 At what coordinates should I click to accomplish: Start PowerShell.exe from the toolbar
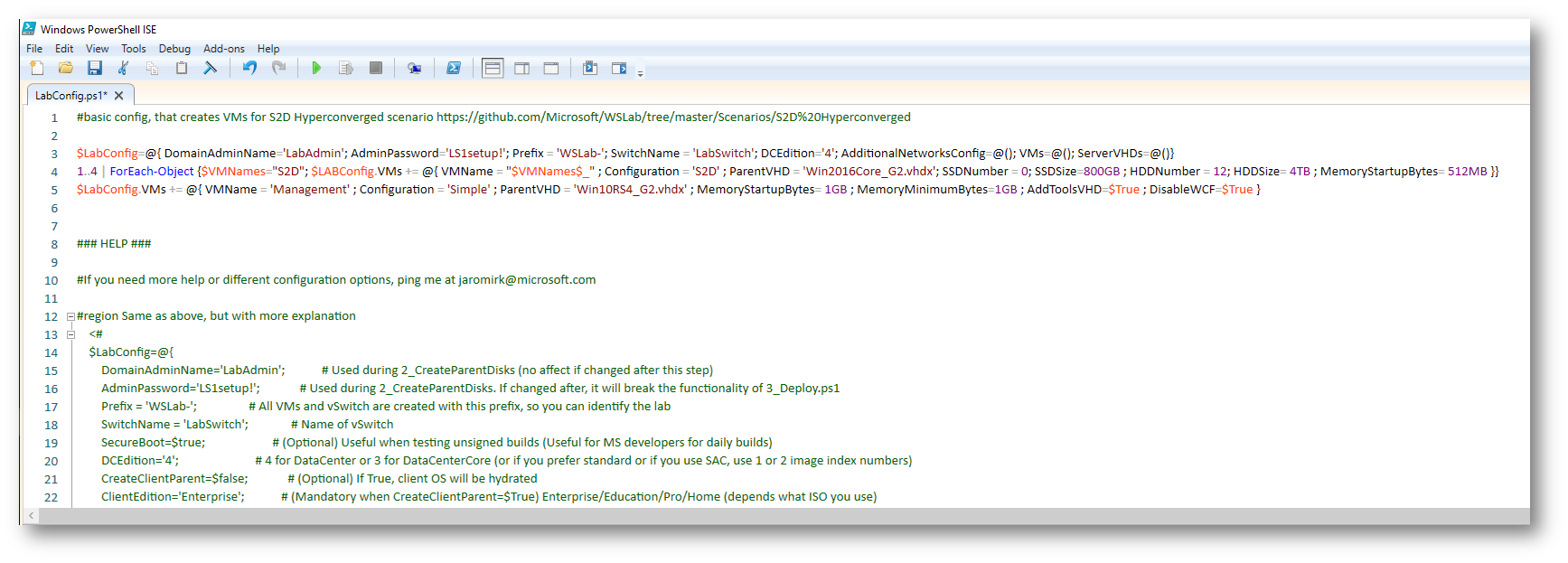(x=454, y=68)
